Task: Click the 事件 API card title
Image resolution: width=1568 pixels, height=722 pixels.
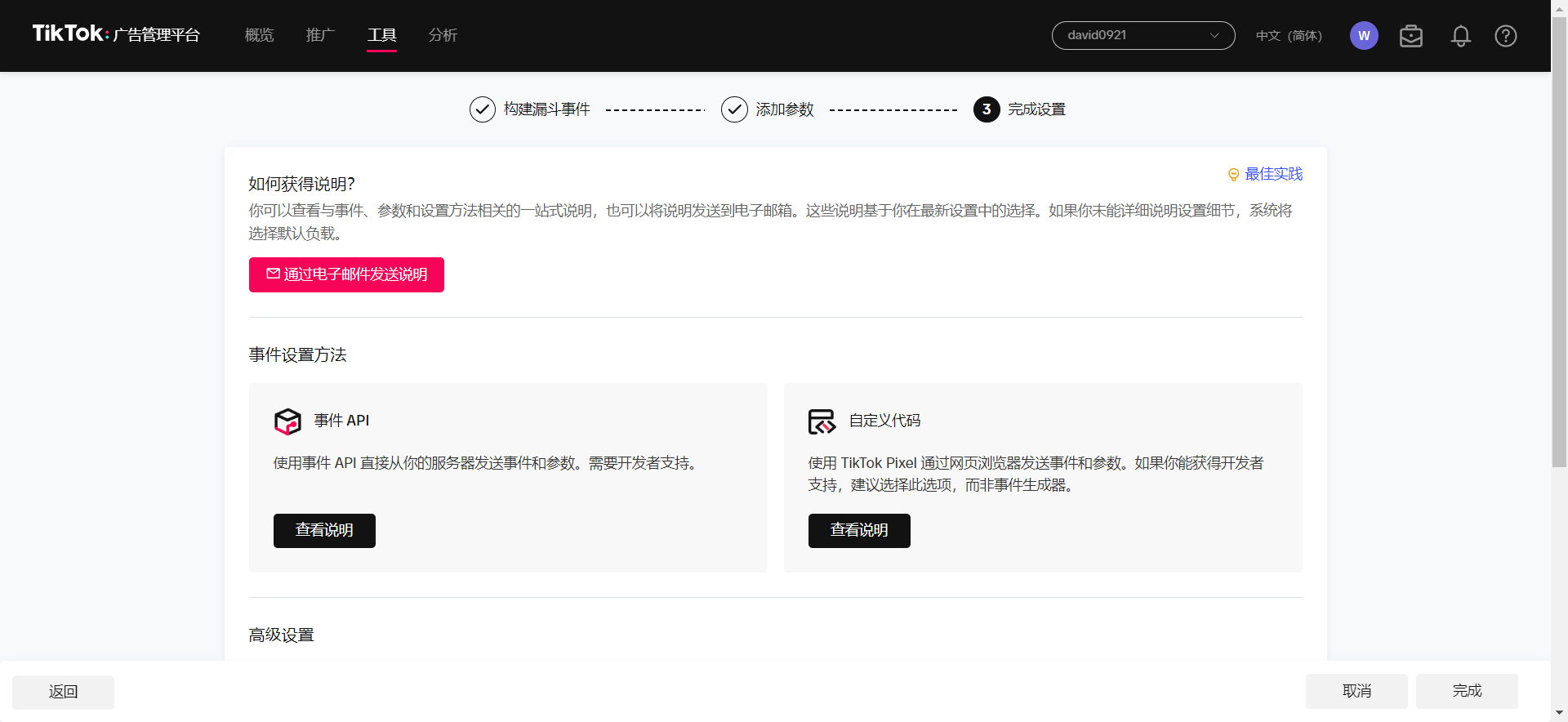Action: (x=341, y=421)
